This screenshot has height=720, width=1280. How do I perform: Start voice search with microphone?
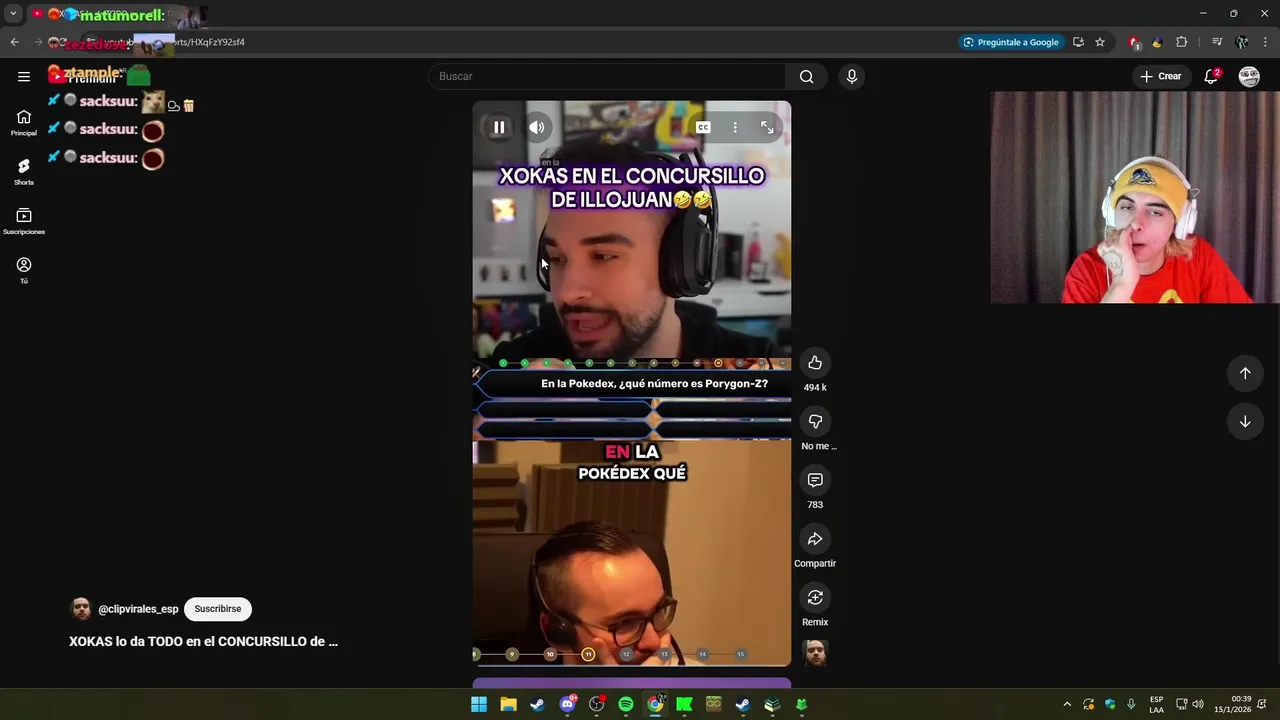click(851, 76)
